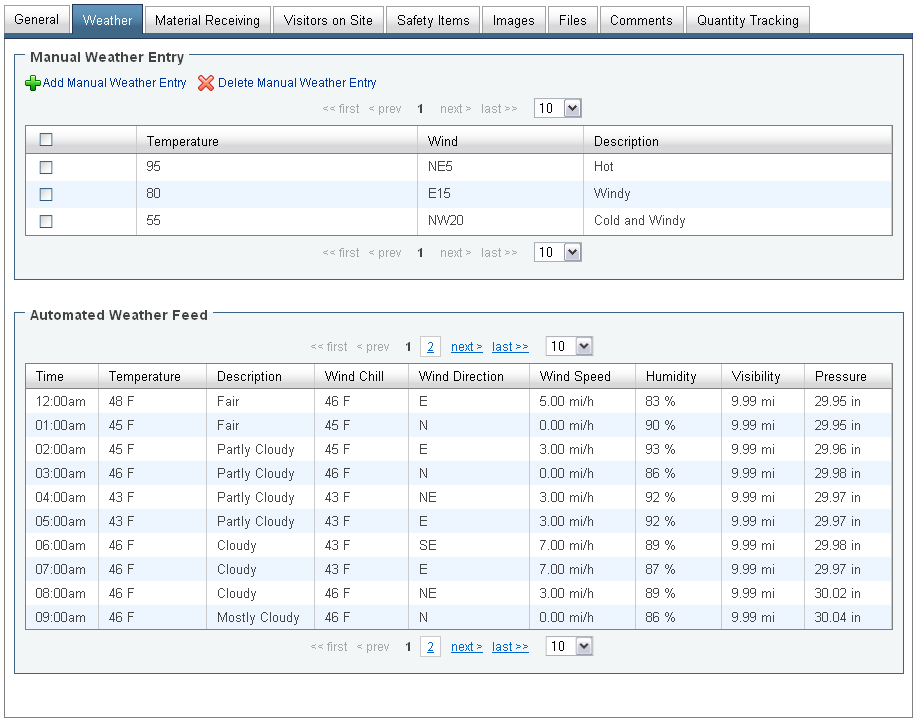Go to page 2 below automated feed
916x723 pixels.
431,647
